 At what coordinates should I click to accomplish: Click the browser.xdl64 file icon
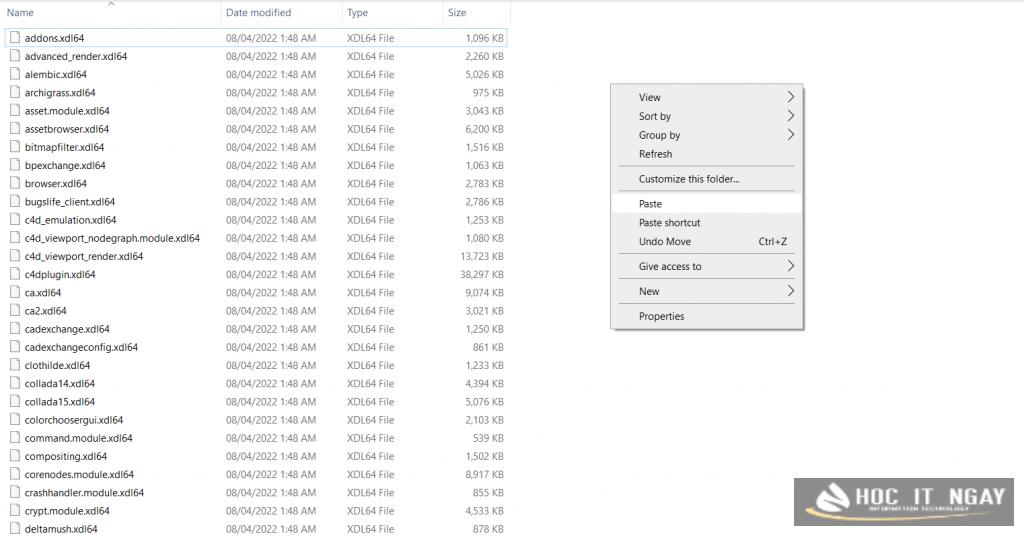[x=14, y=183]
